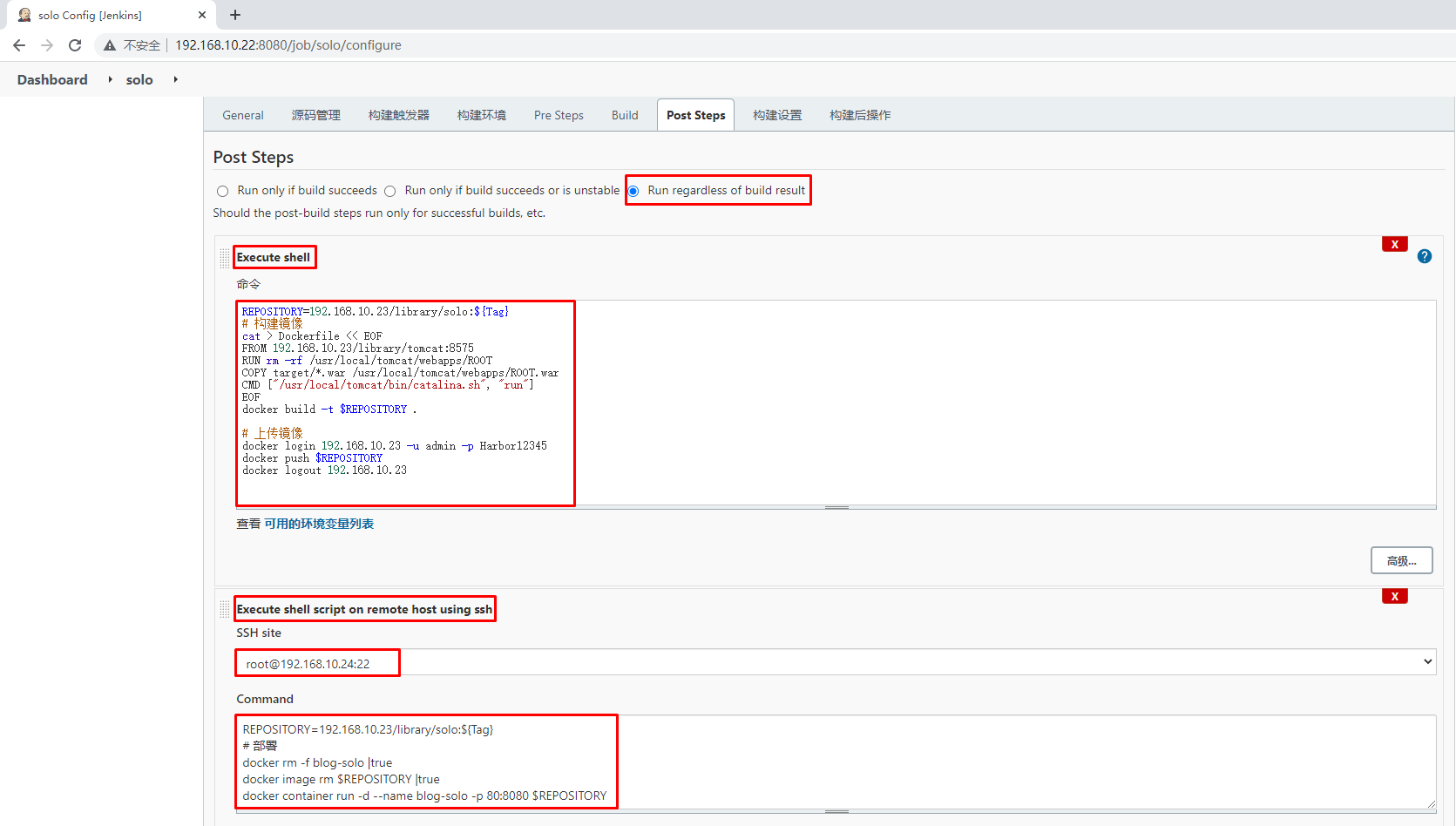Viewport: 1456px width, 826px height.
Task: Click the 'COPY target/*.war' line
Action: point(401,372)
